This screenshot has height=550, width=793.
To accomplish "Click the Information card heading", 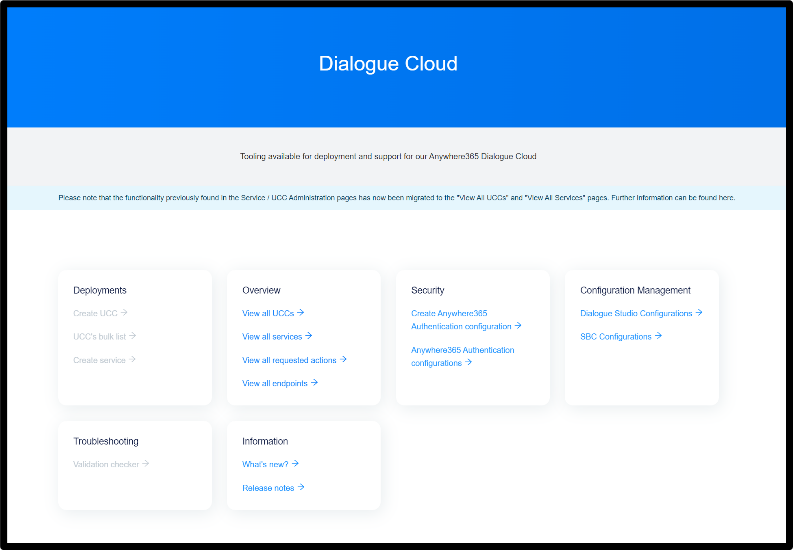I will click(x=265, y=441).
